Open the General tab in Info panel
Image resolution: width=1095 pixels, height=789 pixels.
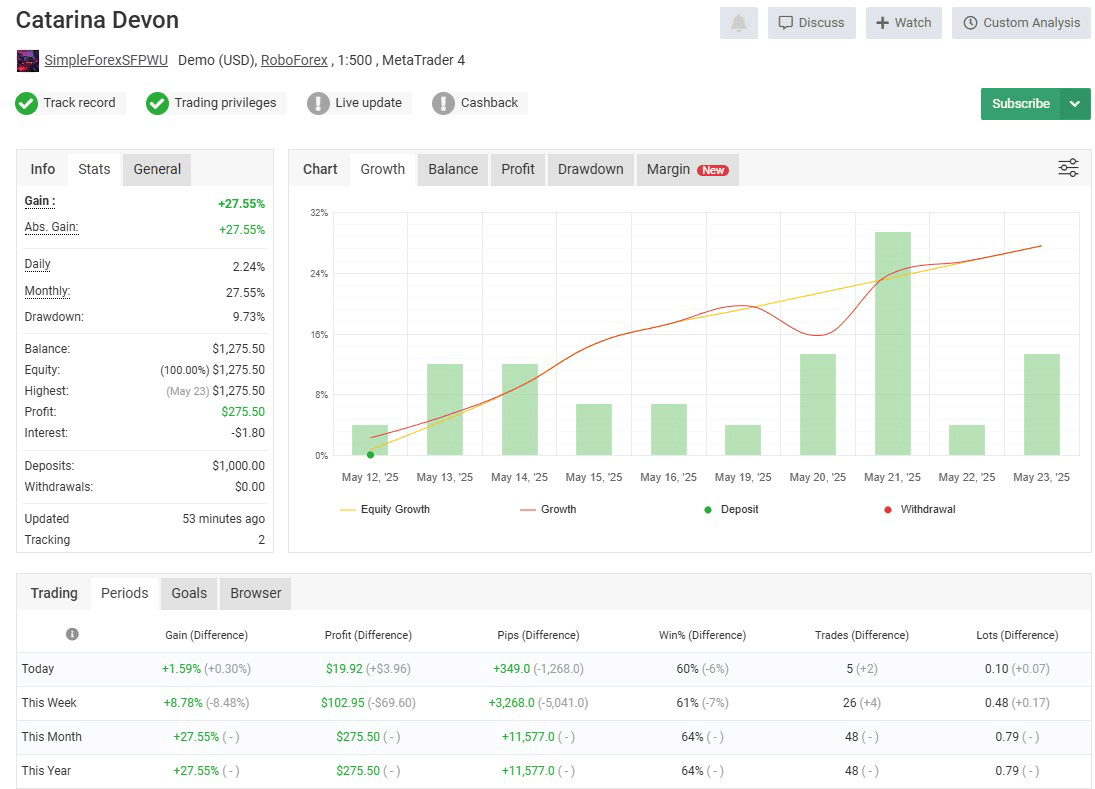pyautogui.click(x=157, y=169)
